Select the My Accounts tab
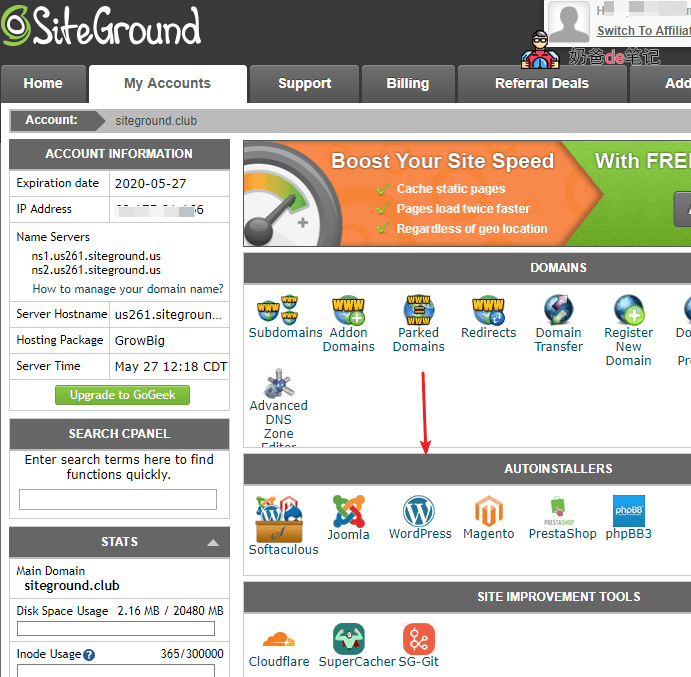 (x=167, y=83)
